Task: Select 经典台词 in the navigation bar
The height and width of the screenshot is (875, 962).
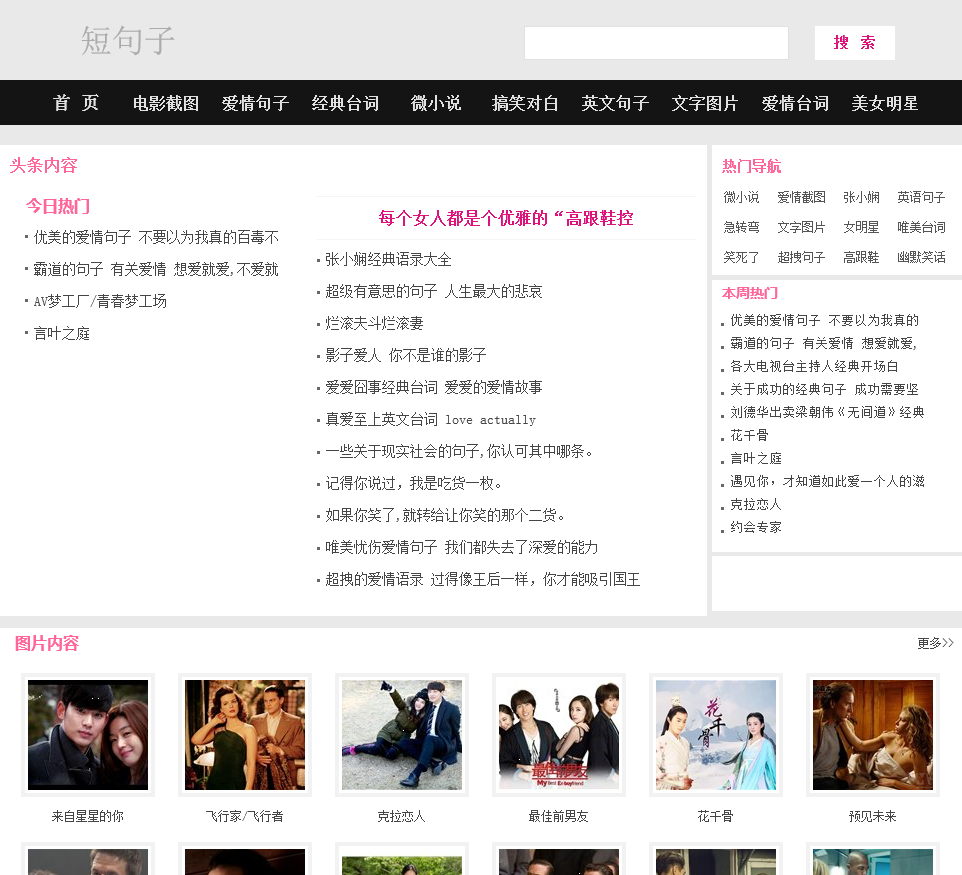Action: click(345, 103)
